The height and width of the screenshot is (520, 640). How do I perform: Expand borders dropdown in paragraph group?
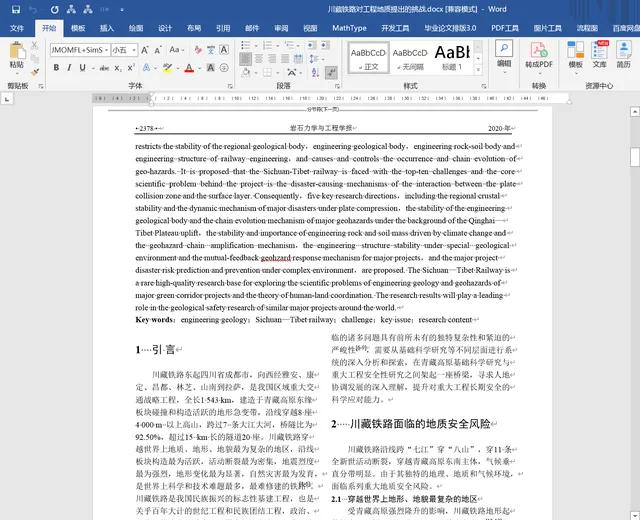[278, 73]
